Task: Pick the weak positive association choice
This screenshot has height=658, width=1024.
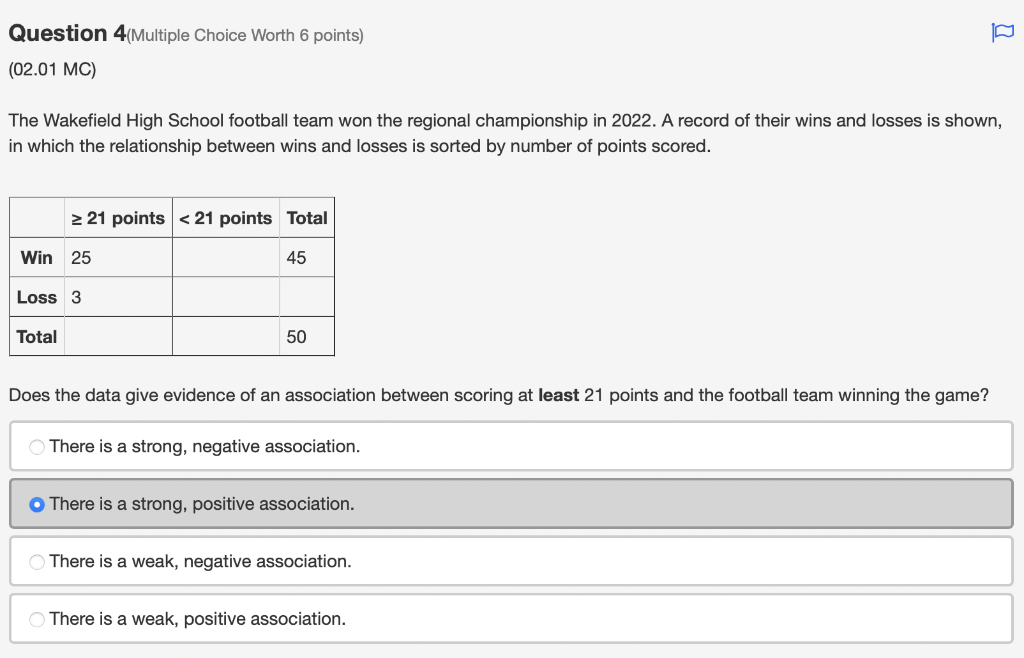Action: pyautogui.click(x=37, y=619)
